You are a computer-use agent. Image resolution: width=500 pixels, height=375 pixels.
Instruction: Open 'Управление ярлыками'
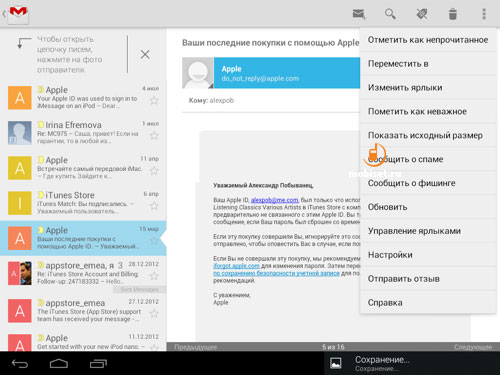tap(428, 231)
